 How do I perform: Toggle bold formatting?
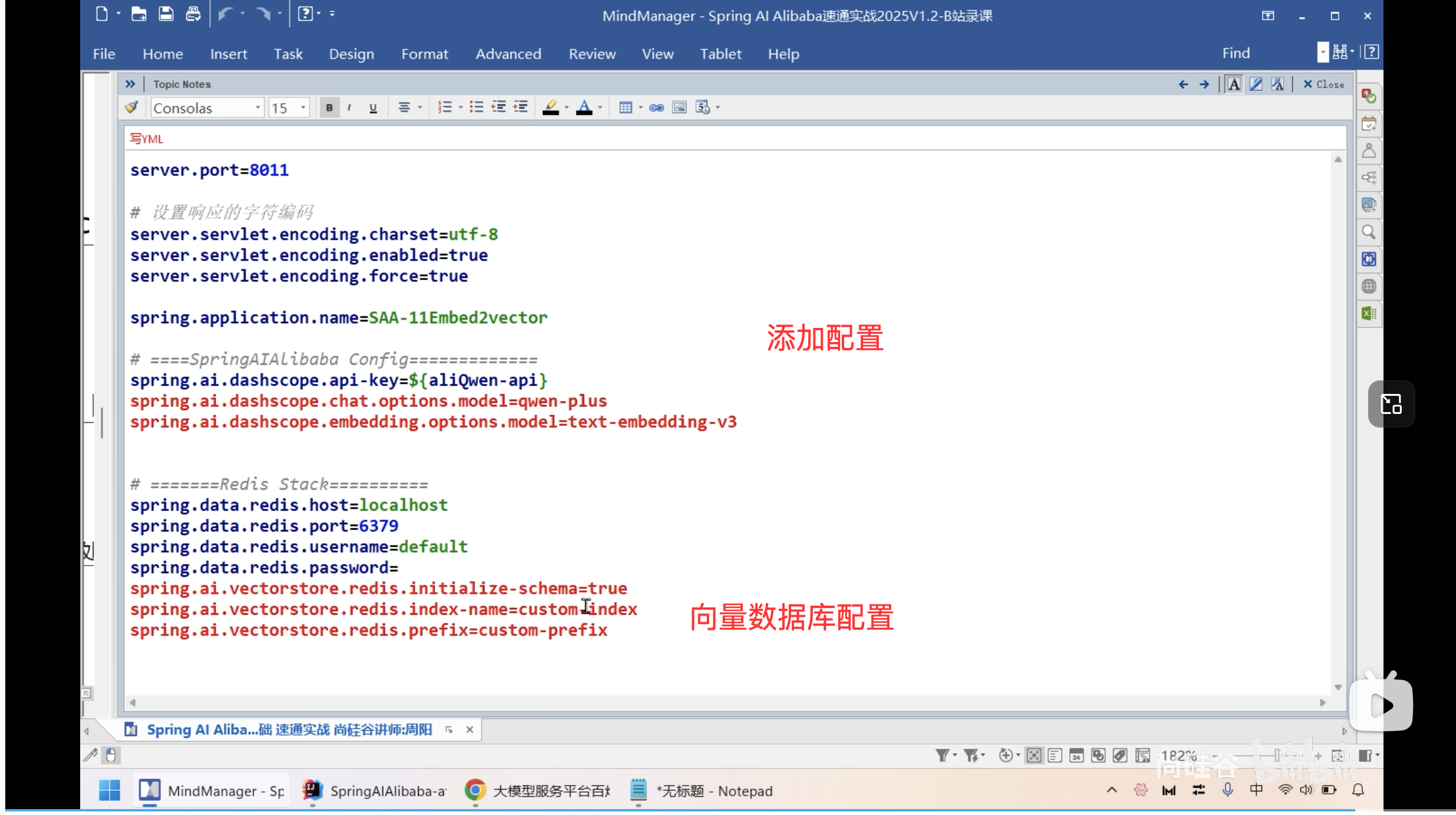[x=330, y=107]
